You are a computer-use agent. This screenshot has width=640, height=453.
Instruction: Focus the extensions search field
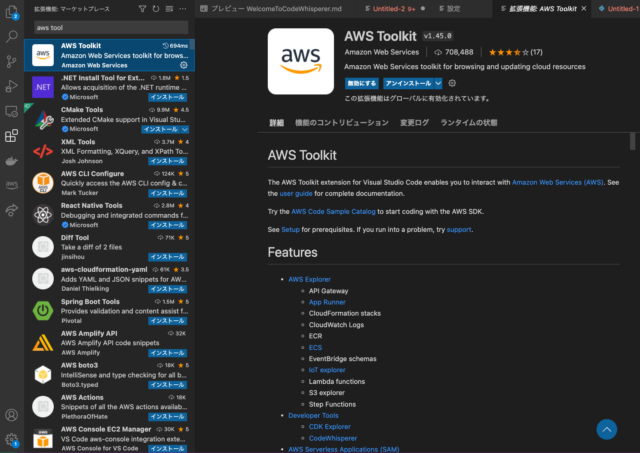click(x=111, y=27)
